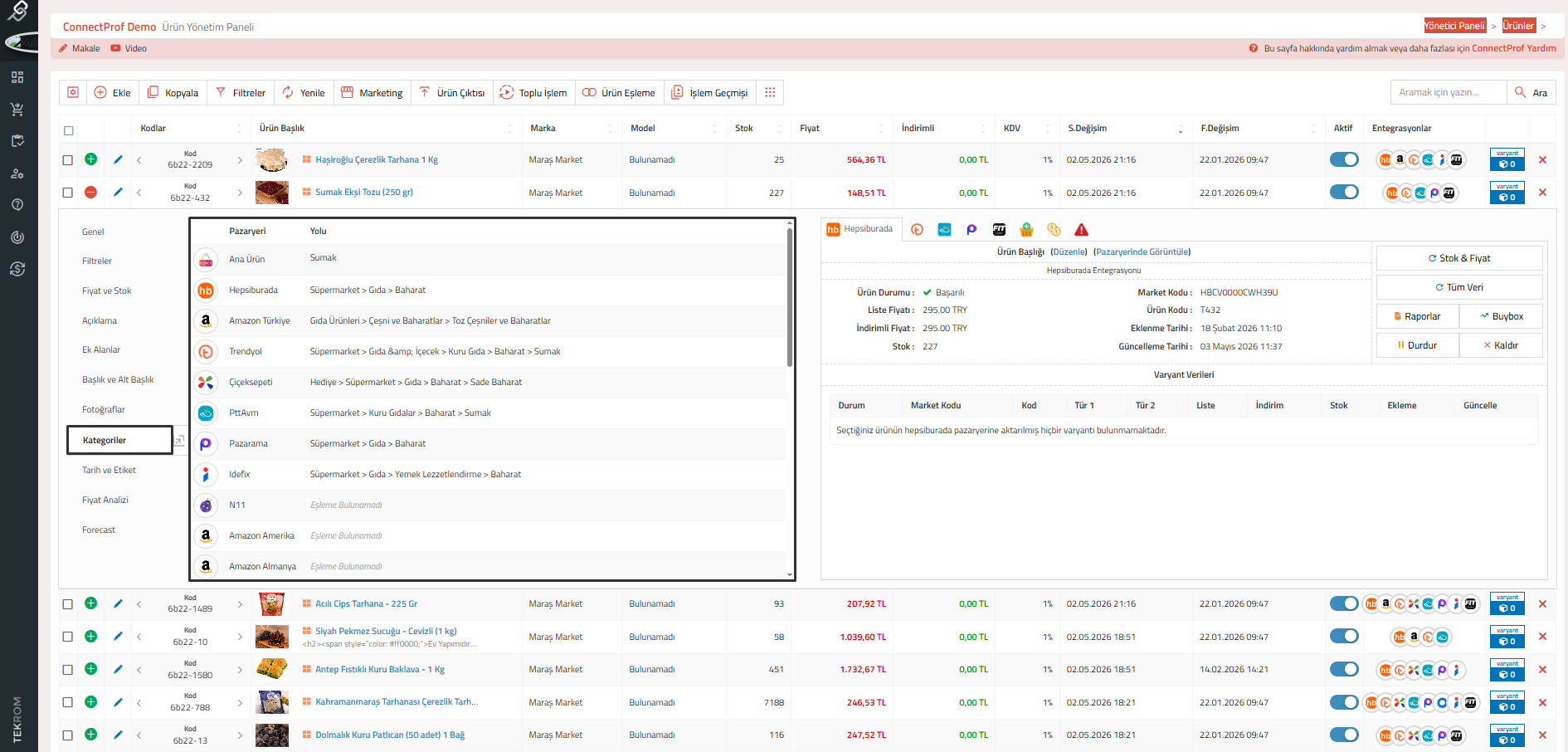Open the Hepsiburada integration tab
The height and width of the screenshot is (752, 1568).
[x=860, y=229]
